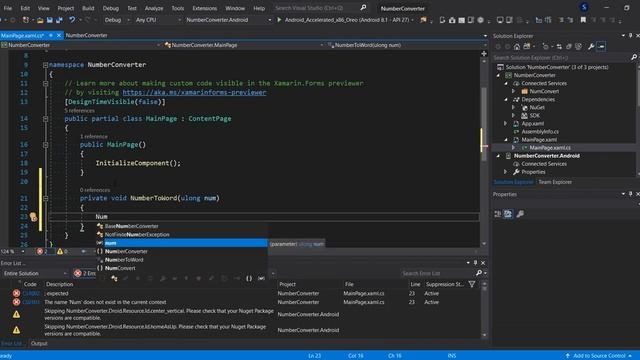Screen dimensions: 640x360
Task: Click the split editor plus icon above scrollbar
Action: [x=484, y=54]
